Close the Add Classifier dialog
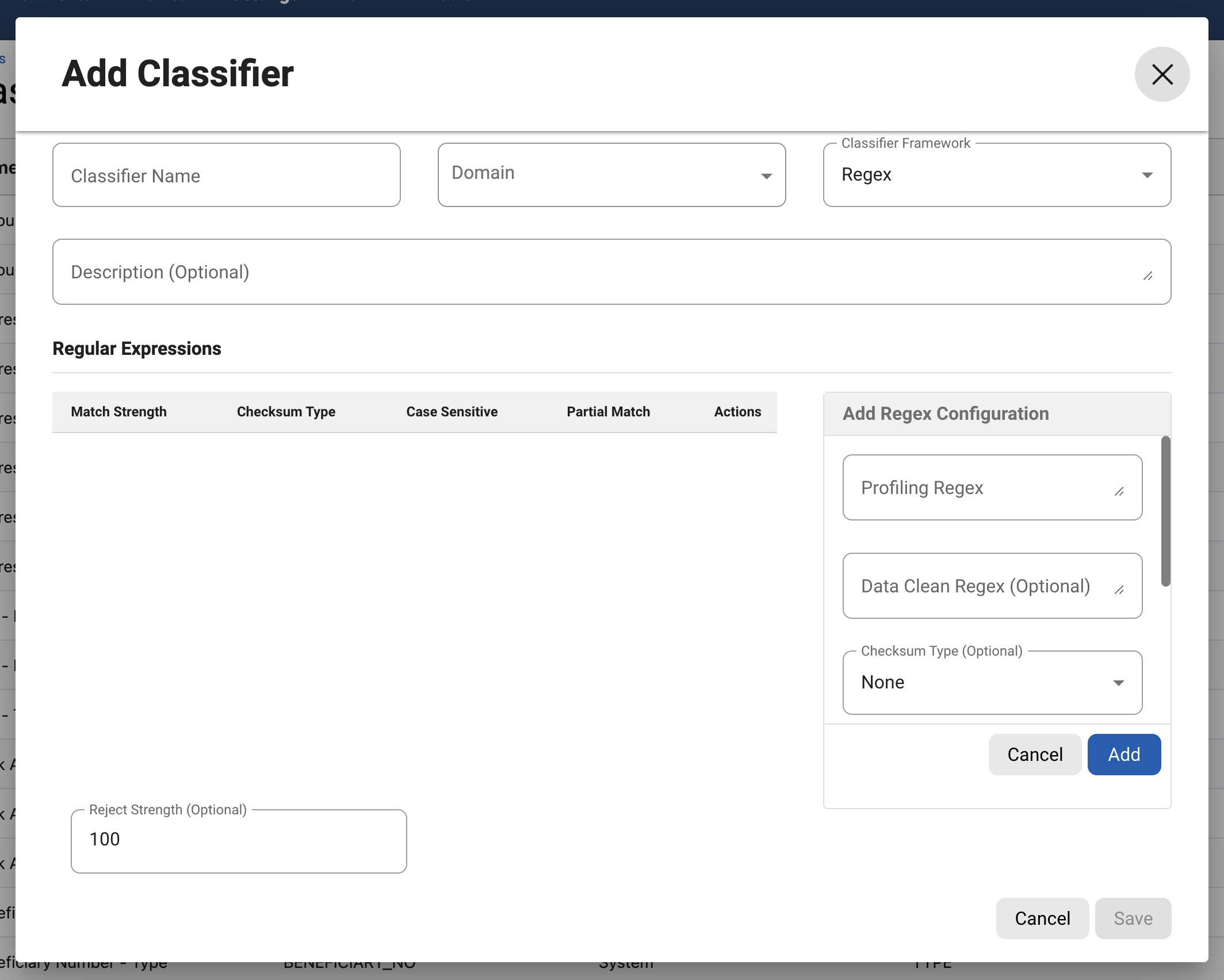Screen dimensions: 1224x980 [1161, 74]
